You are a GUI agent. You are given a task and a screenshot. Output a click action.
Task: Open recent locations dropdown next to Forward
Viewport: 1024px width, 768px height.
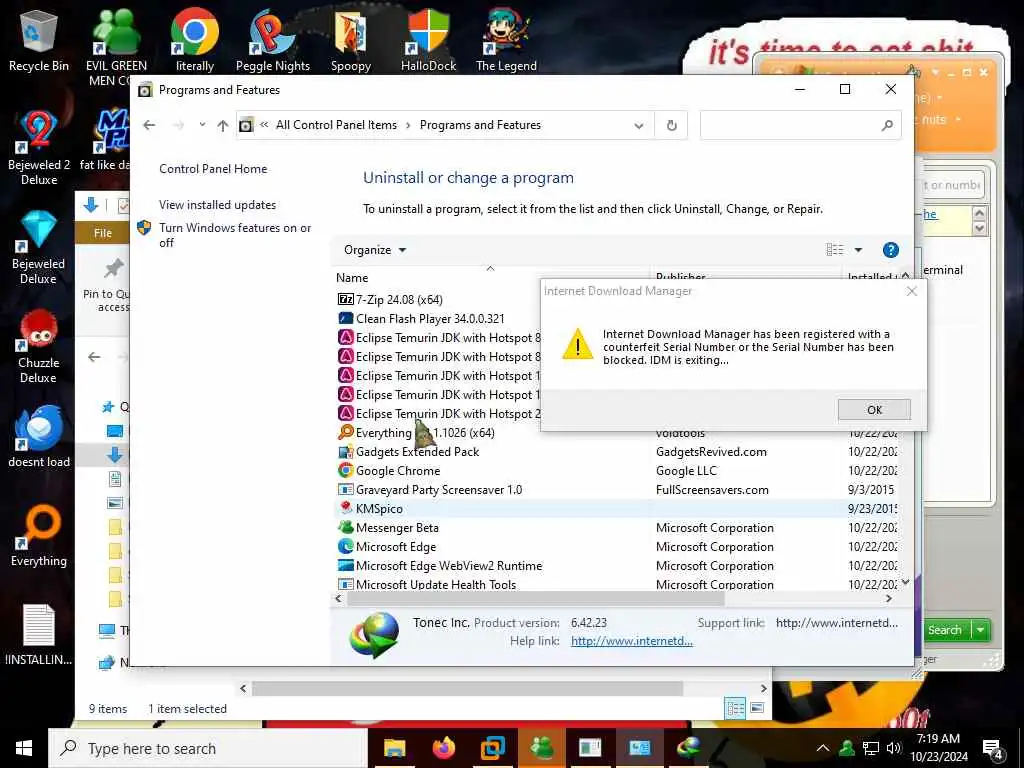point(202,125)
